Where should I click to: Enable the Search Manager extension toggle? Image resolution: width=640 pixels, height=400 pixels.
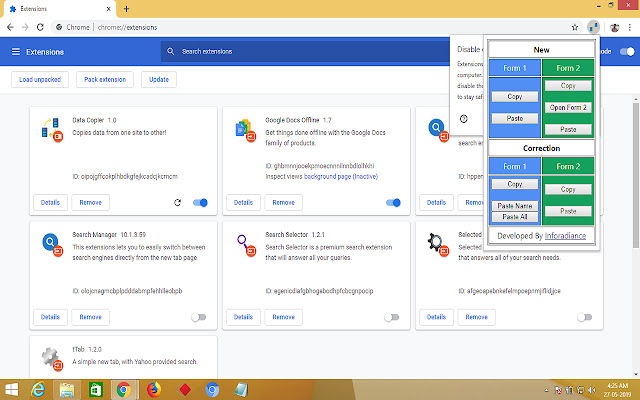click(199, 317)
